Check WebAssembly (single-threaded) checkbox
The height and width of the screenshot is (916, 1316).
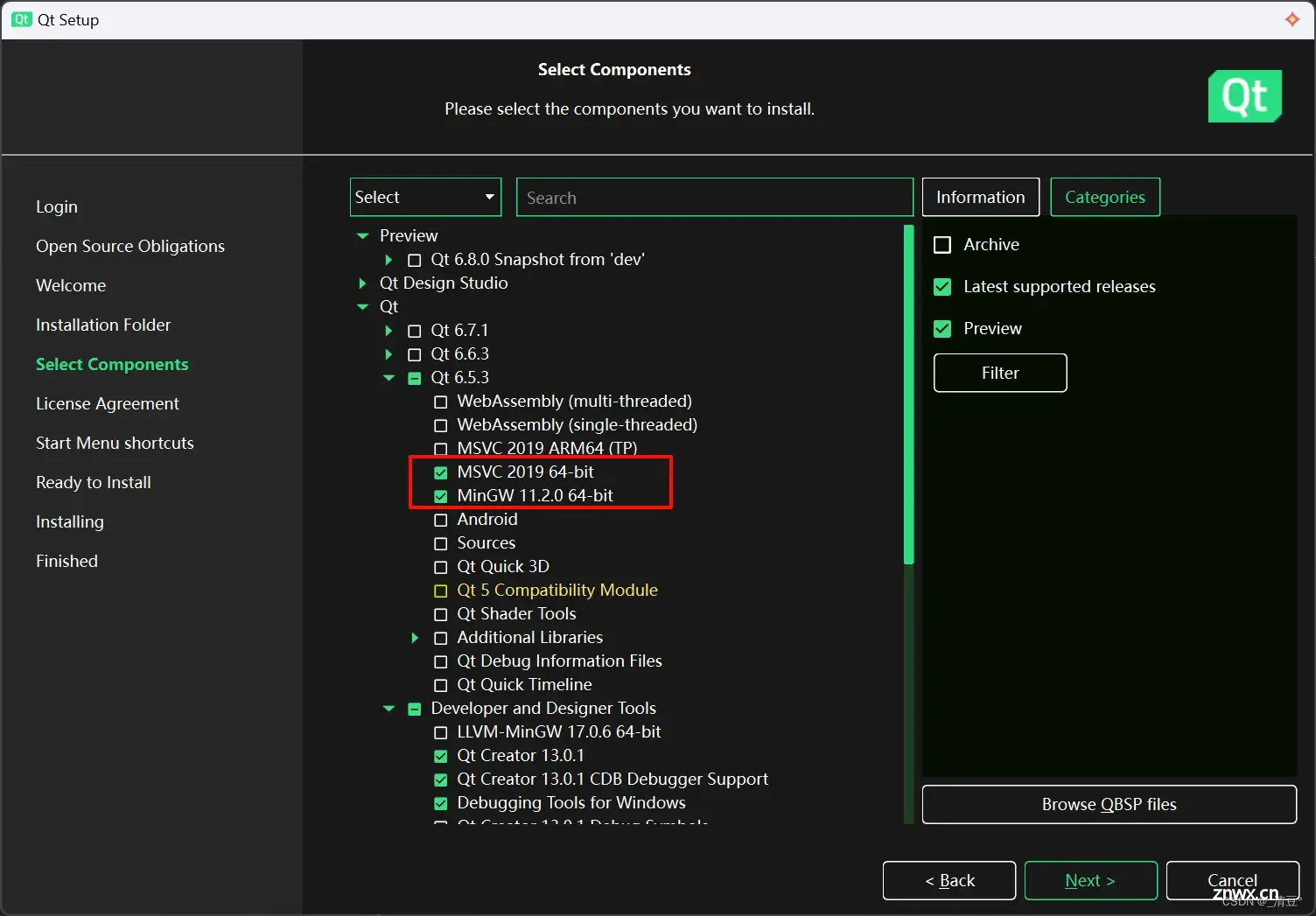point(441,425)
